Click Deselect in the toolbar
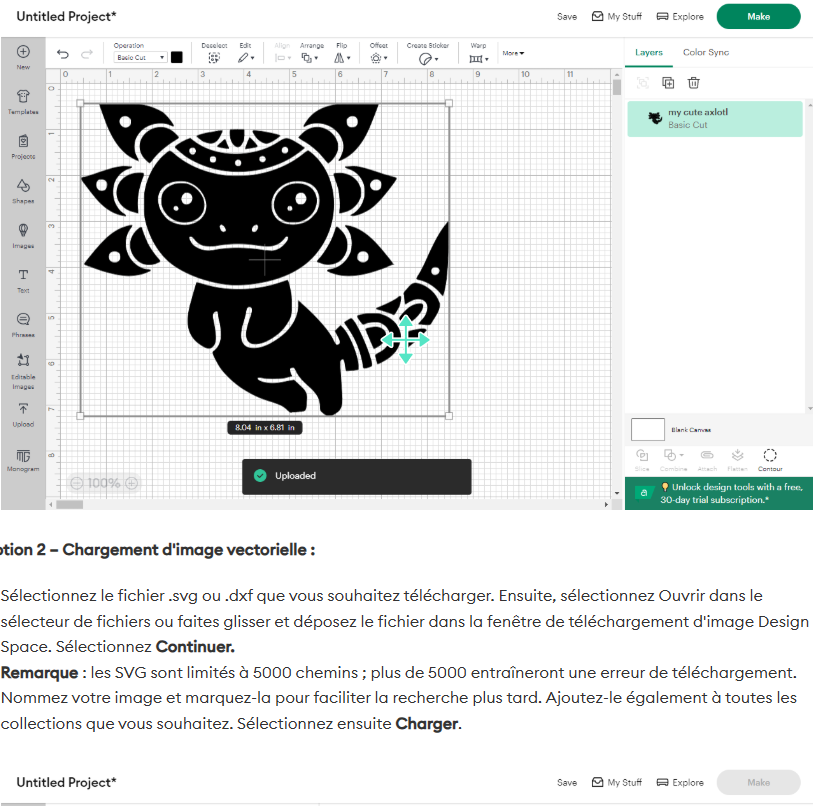 214,53
